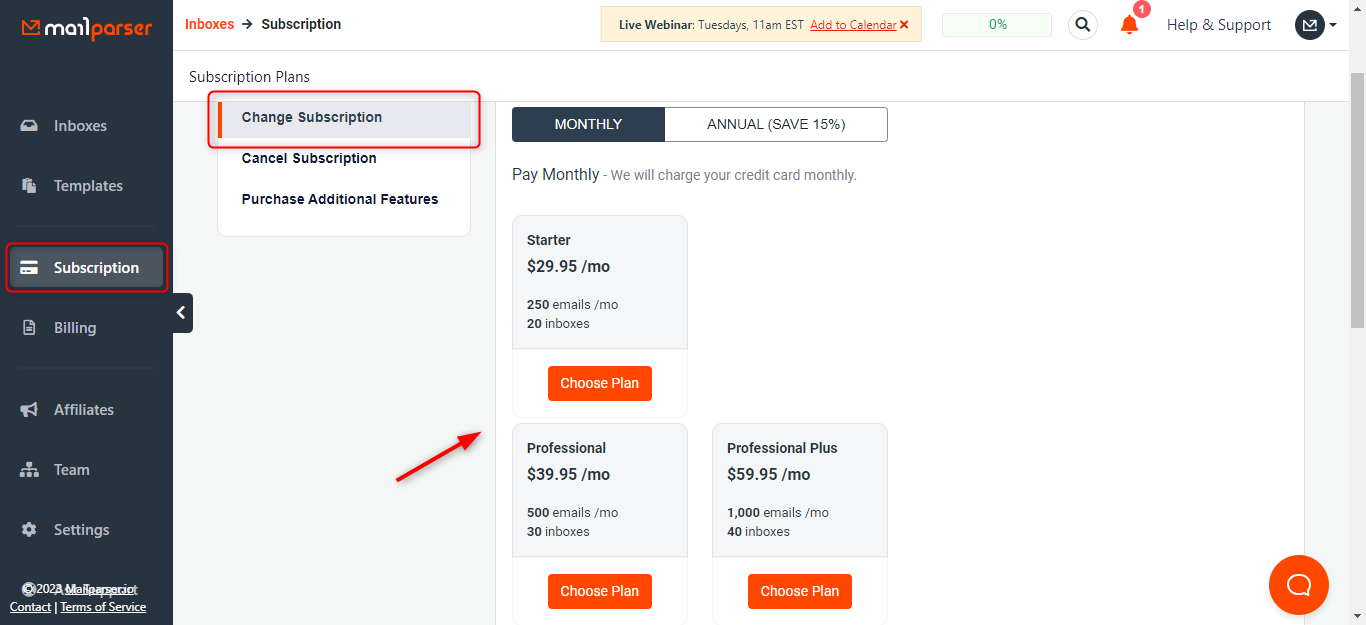Click the 'Pay Monthly' heading text

pyautogui.click(x=555, y=175)
